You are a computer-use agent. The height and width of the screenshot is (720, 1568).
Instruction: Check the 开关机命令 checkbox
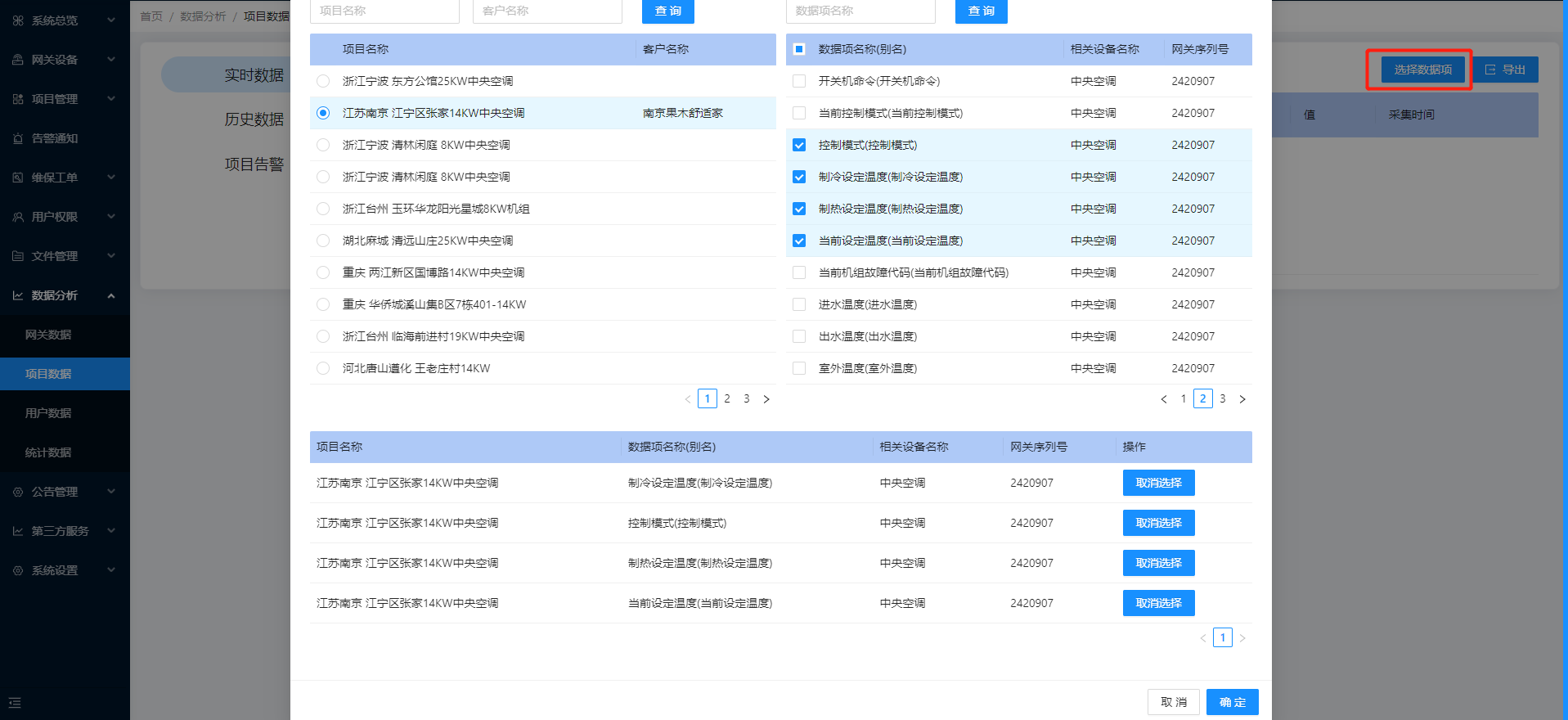pyautogui.click(x=799, y=81)
